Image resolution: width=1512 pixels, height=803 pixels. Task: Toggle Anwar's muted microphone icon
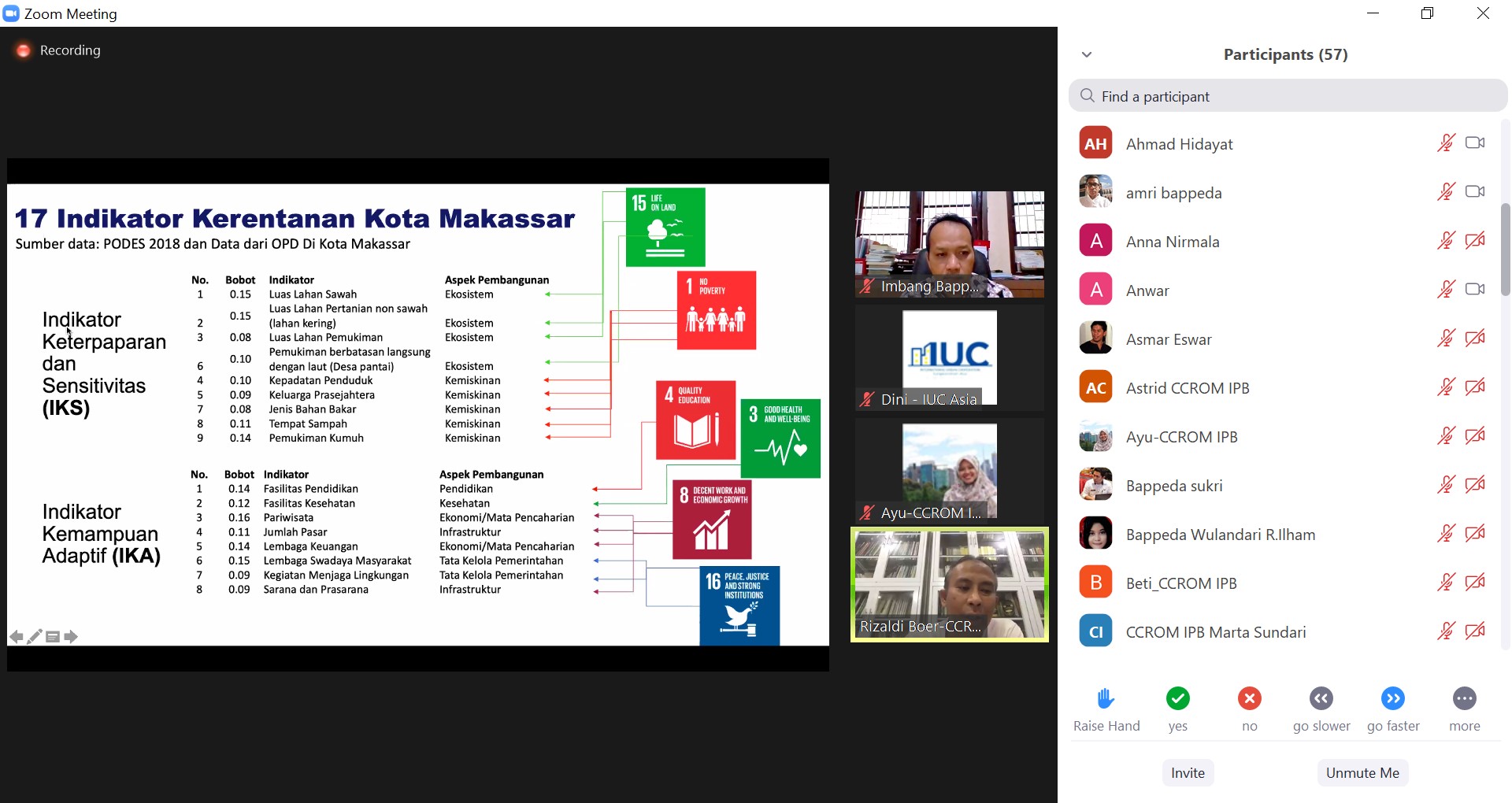[1446, 290]
